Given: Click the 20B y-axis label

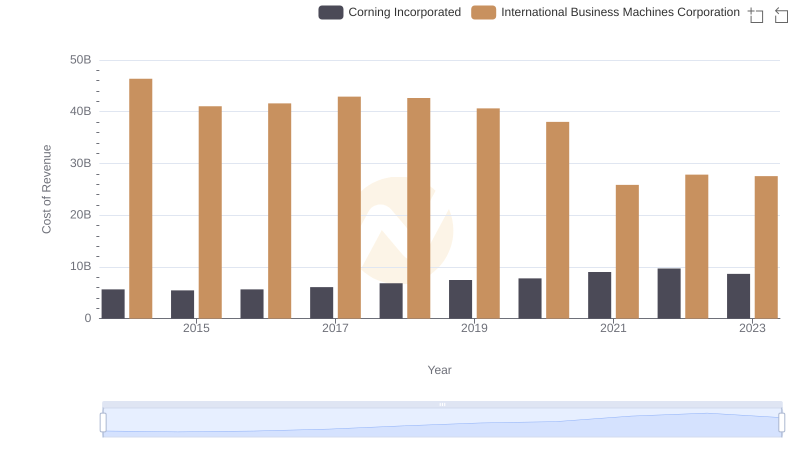Looking at the screenshot, I should pyautogui.click(x=81, y=215).
